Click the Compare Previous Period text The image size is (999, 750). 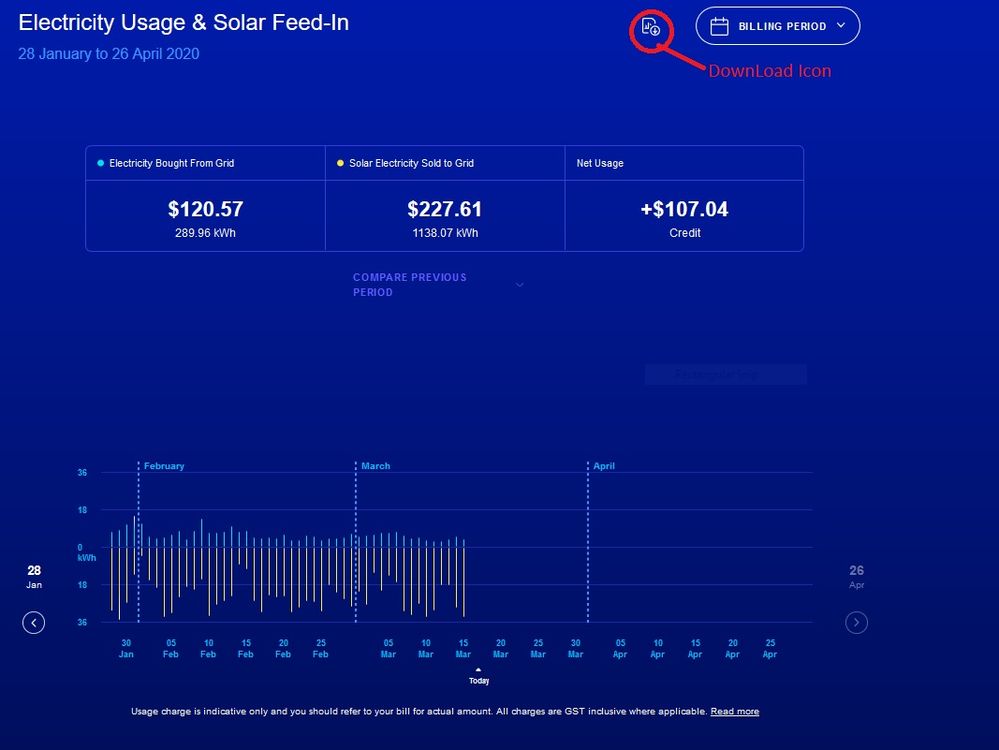click(x=410, y=284)
